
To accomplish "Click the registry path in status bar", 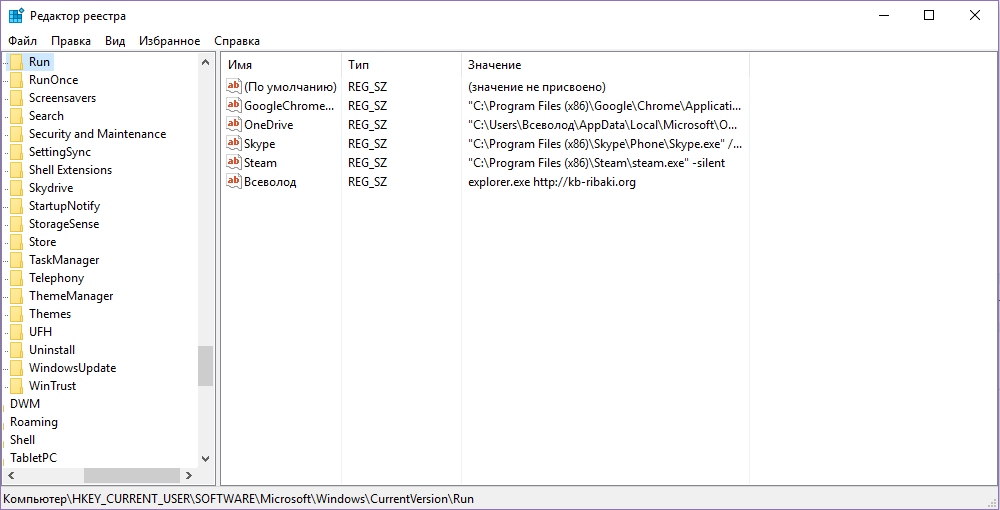I will tap(239, 499).
